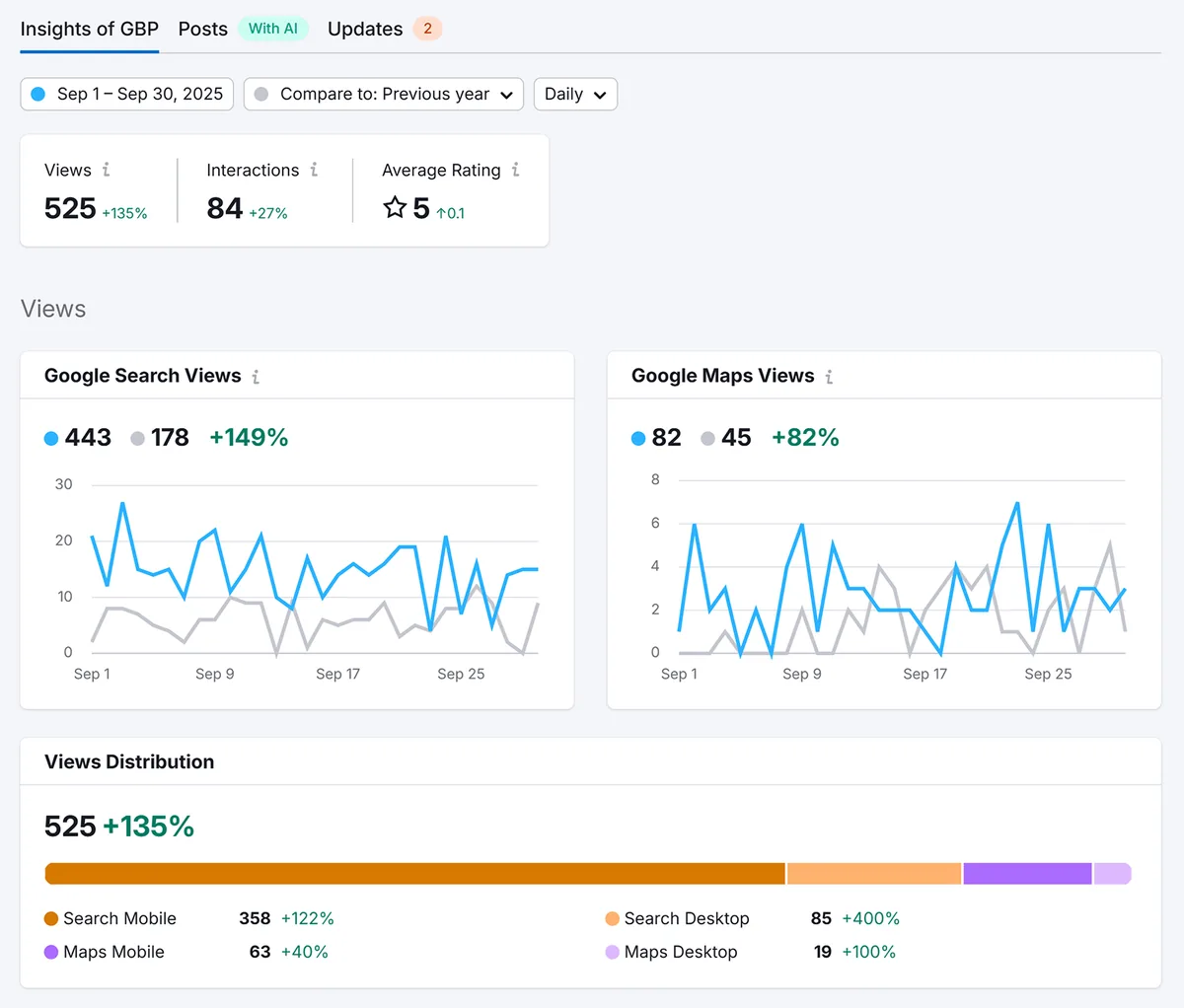Image resolution: width=1184 pixels, height=1008 pixels.
Task: Click the purple Maps Mobile bar segment
Action: tap(1027, 874)
